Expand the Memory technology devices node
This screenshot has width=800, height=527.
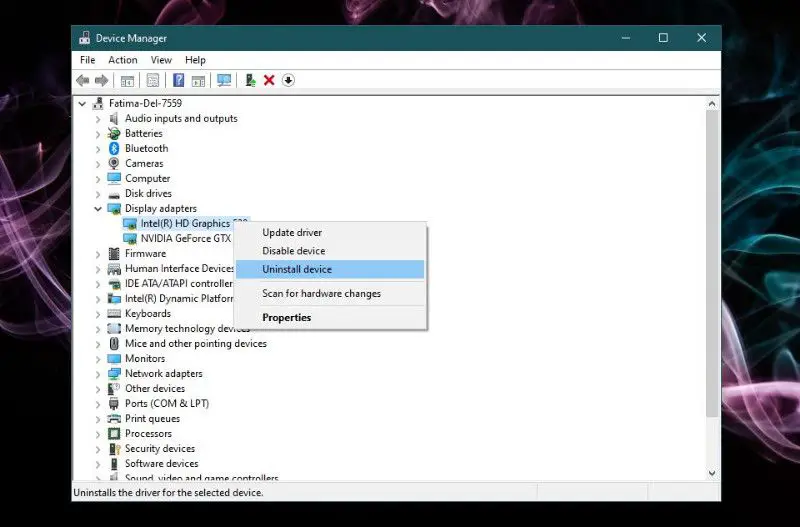pyautogui.click(x=97, y=329)
